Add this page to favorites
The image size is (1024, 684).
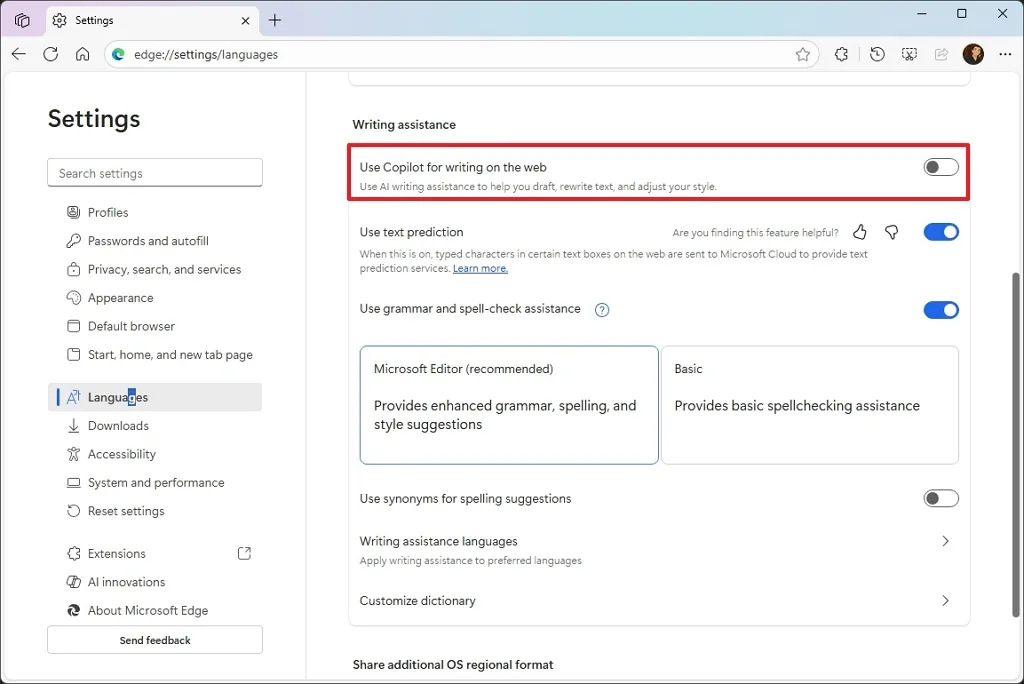pyautogui.click(x=802, y=54)
